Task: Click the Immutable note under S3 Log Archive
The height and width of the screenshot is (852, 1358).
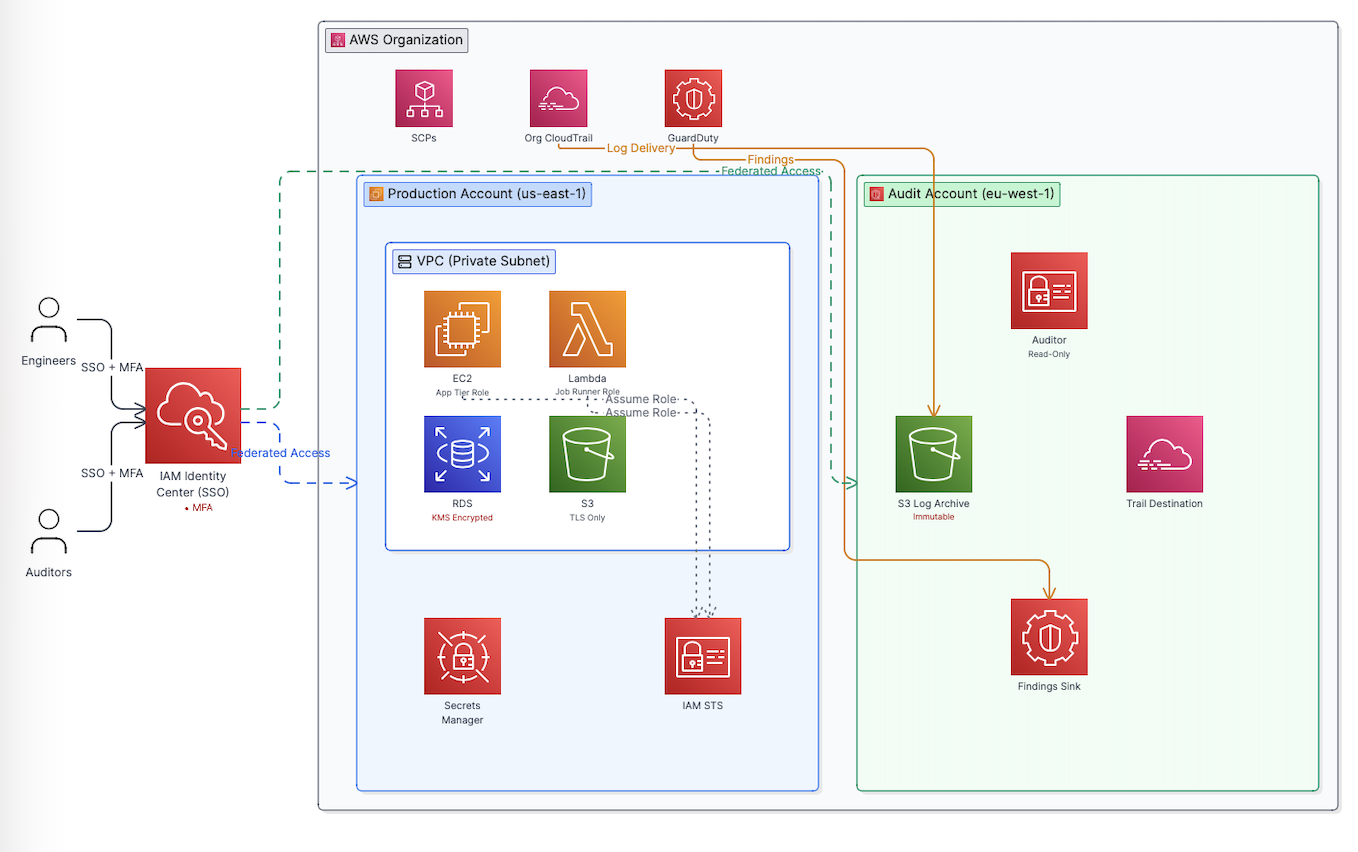Action: click(934, 517)
